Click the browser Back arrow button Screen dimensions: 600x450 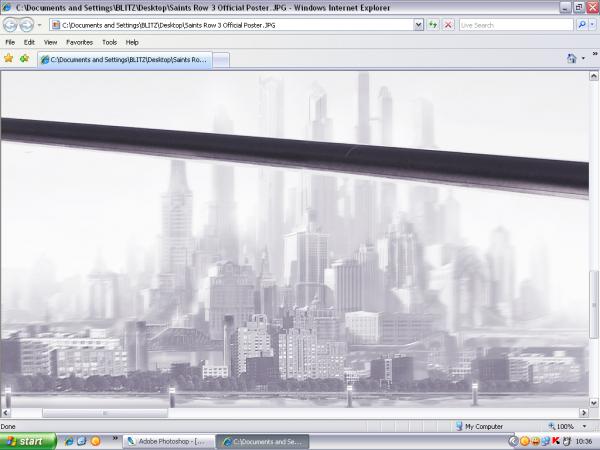click(x=11, y=25)
